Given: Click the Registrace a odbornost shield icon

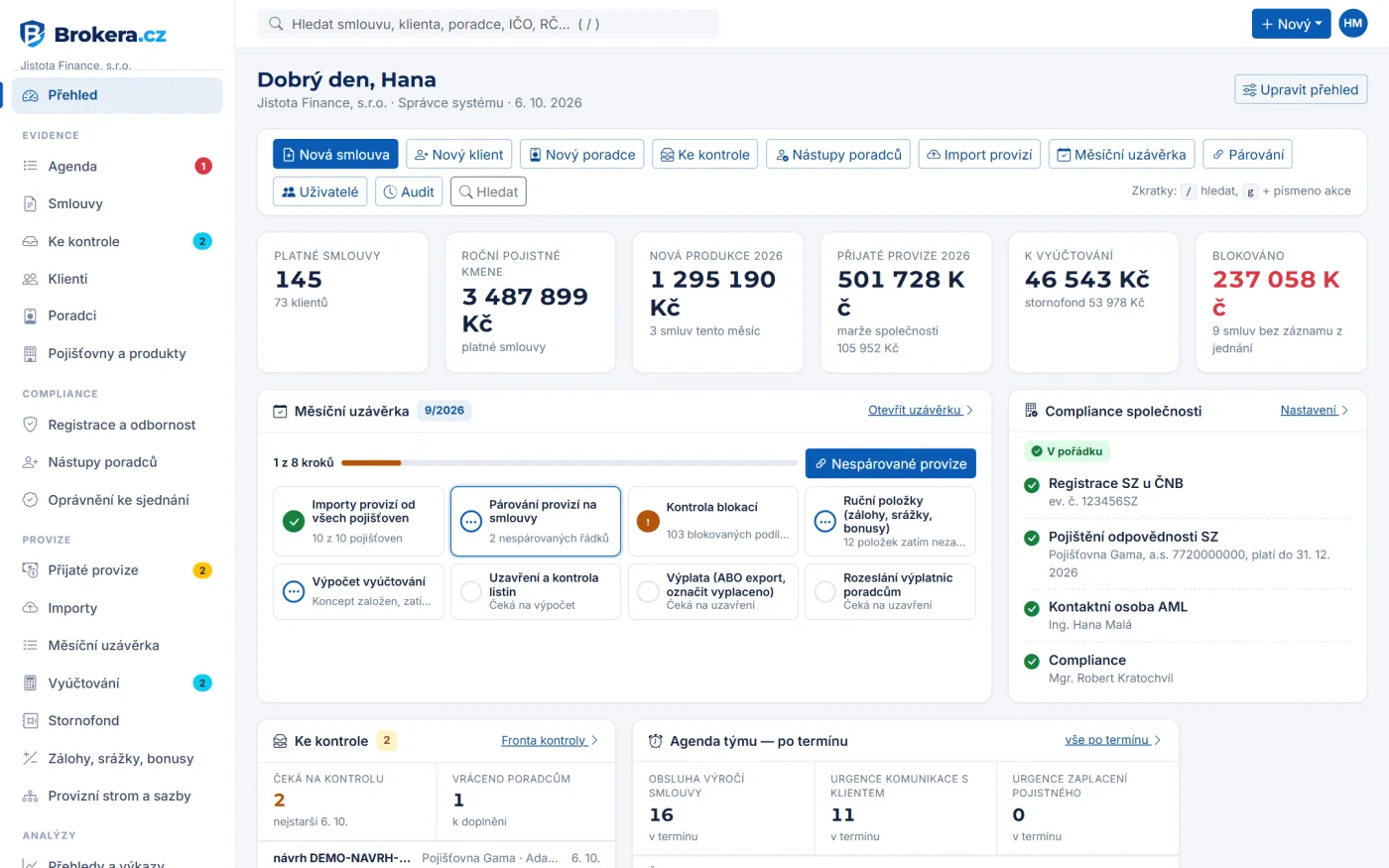Looking at the screenshot, I should click(30, 425).
